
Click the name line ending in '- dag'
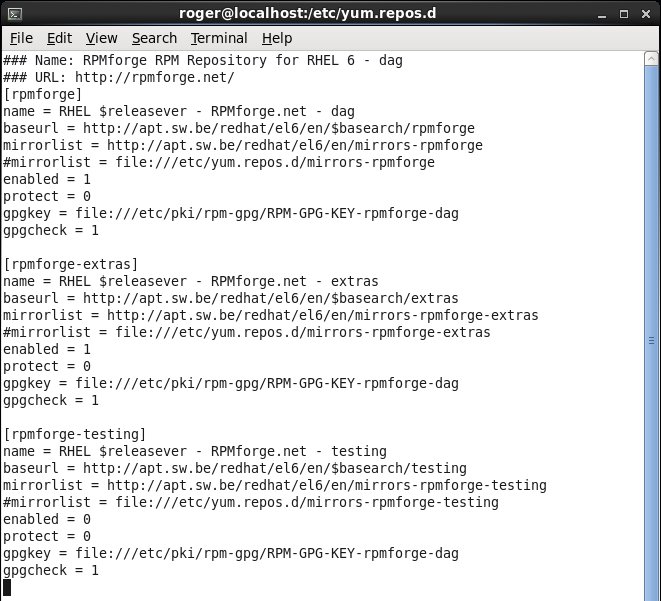[x=179, y=111]
